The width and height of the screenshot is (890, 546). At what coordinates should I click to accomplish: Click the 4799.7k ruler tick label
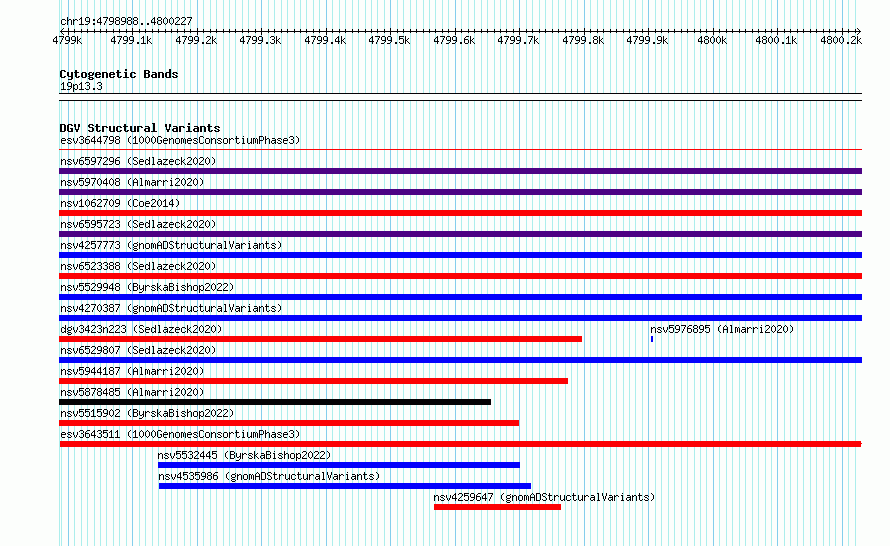[518, 40]
